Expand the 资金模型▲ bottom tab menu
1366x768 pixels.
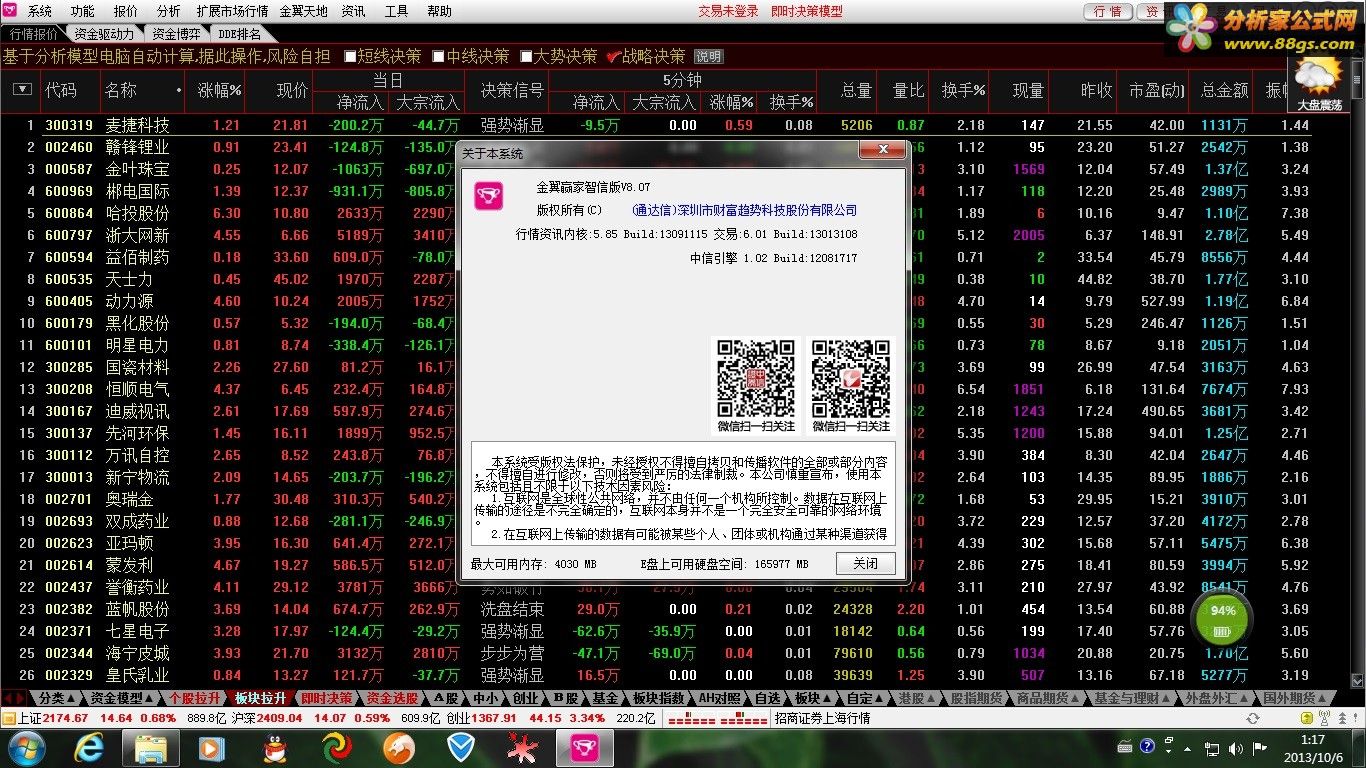(123, 698)
